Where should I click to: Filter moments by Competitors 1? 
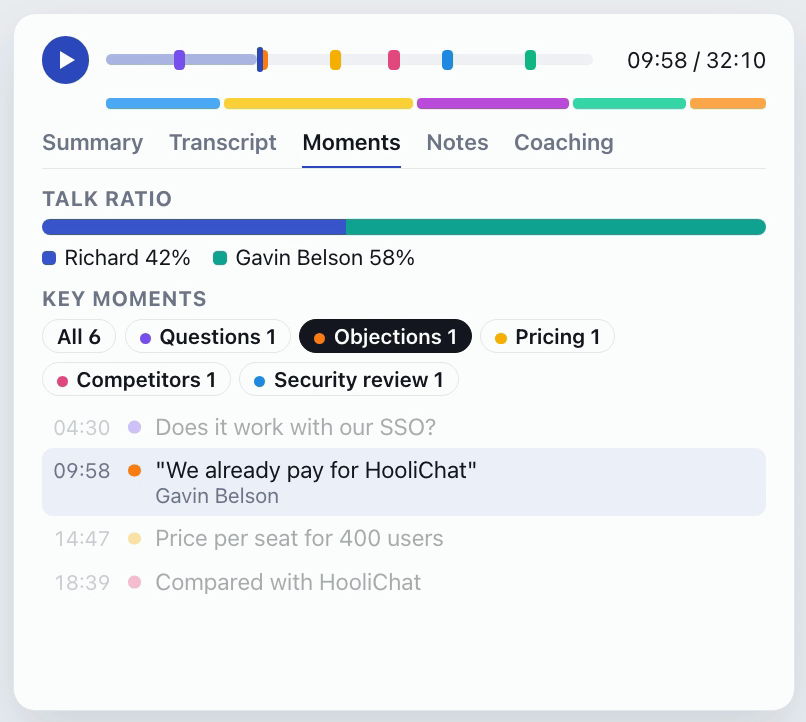136,380
